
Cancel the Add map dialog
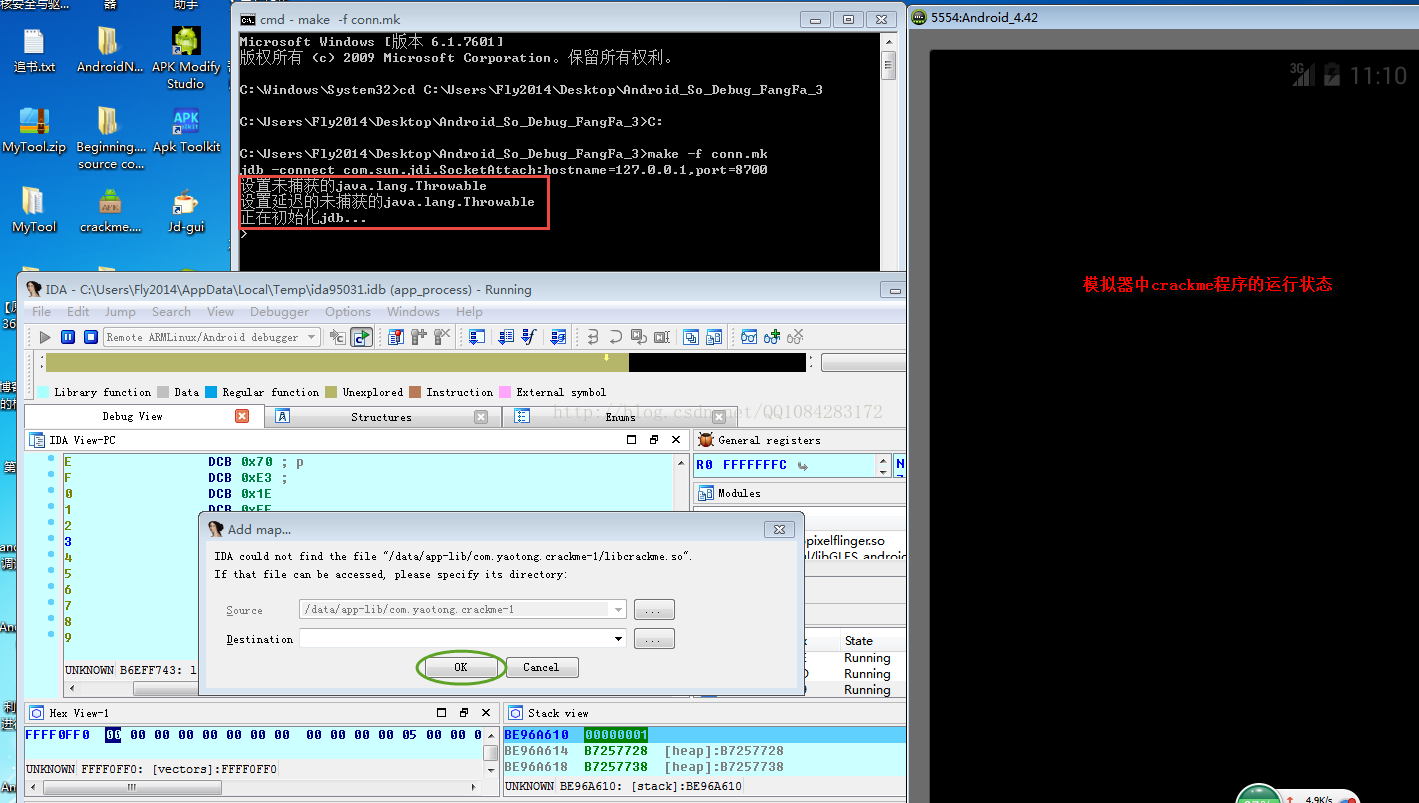point(541,667)
